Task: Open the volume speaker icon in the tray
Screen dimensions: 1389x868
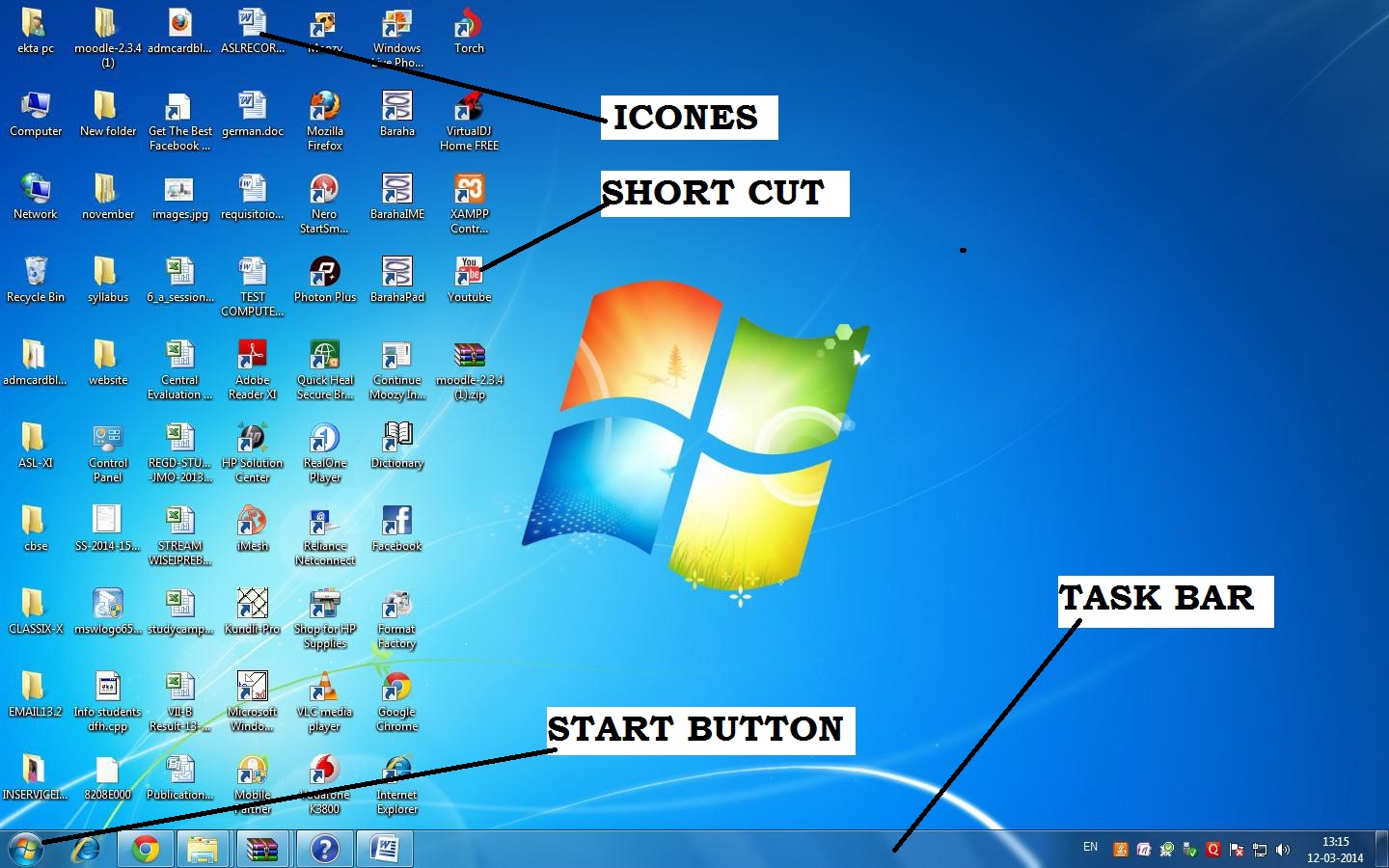Action: pyautogui.click(x=1283, y=850)
